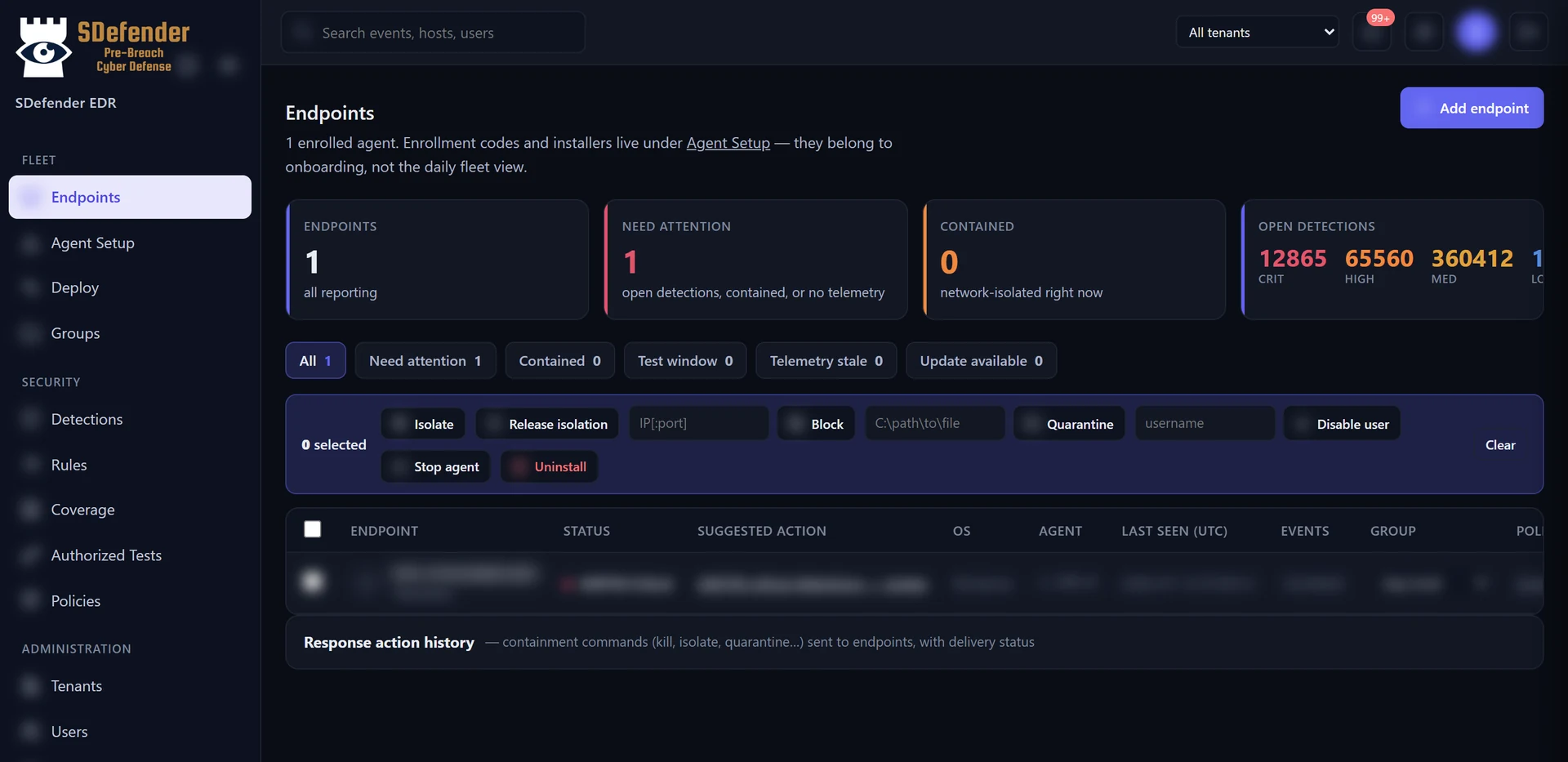1568x762 pixels.
Task: Open the Users administration page
Action: 130,732
